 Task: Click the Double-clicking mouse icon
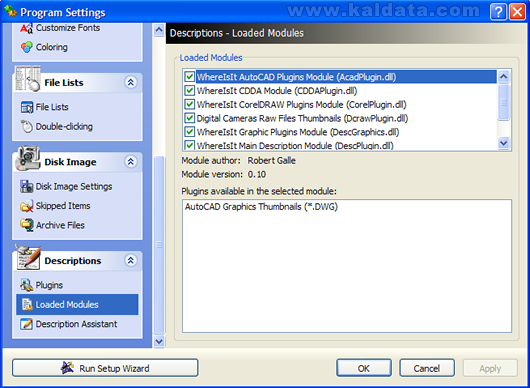coord(26,127)
